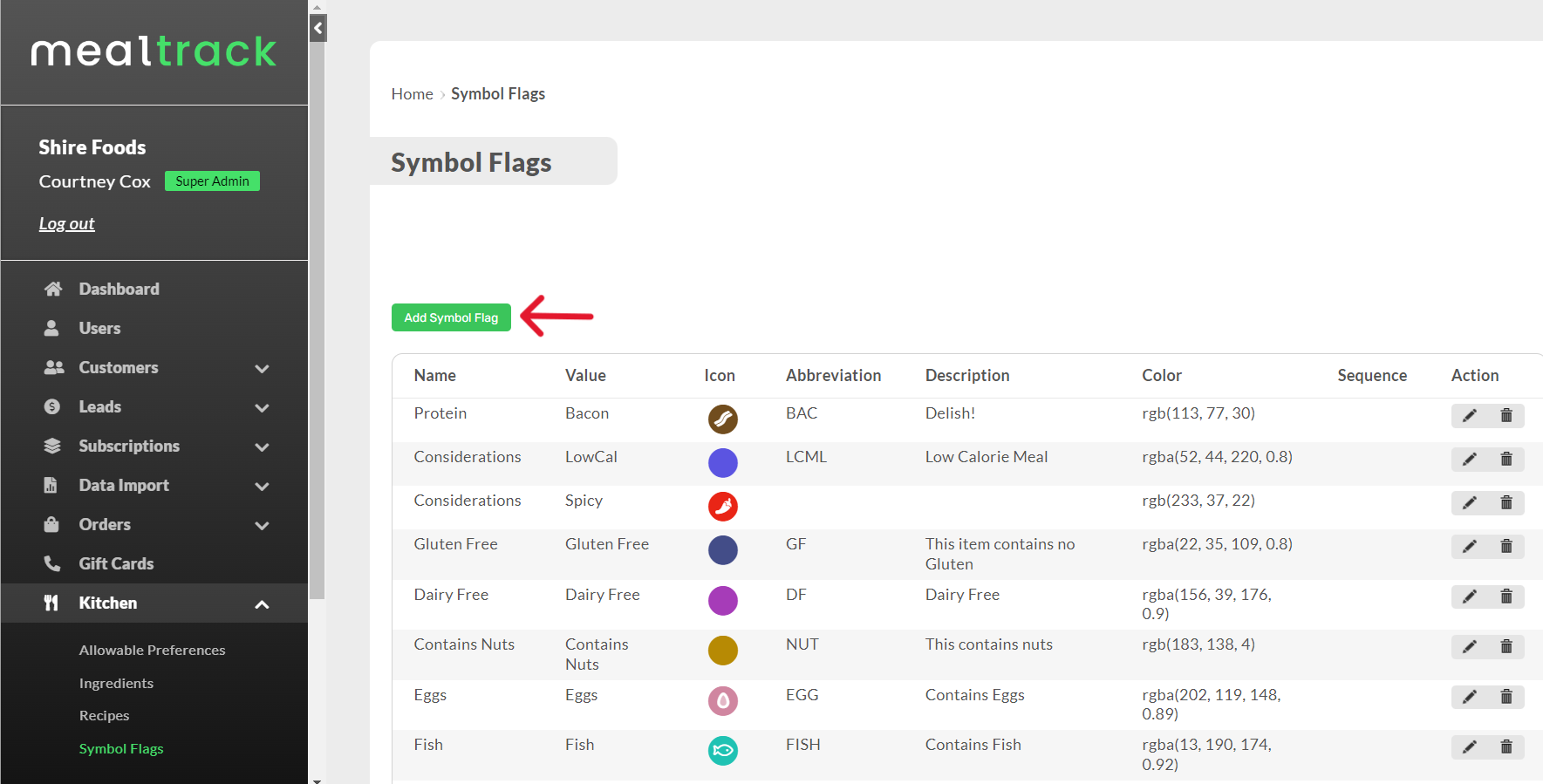Edit the Gluten Free symbol flag
Image resolution: width=1543 pixels, height=784 pixels.
pyautogui.click(x=1470, y=547)
